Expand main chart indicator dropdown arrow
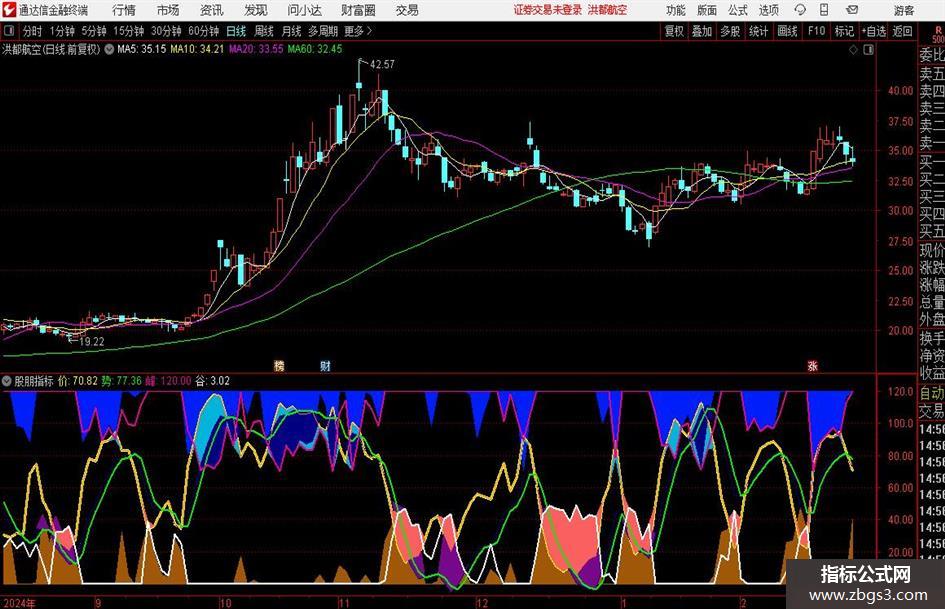The height and width of the screenshot is (609, 945). [109, 49]
